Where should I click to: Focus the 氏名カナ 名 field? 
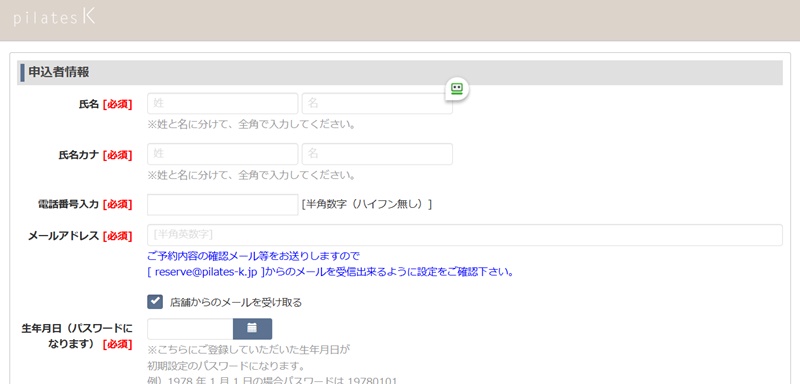[x=377, y=154]
